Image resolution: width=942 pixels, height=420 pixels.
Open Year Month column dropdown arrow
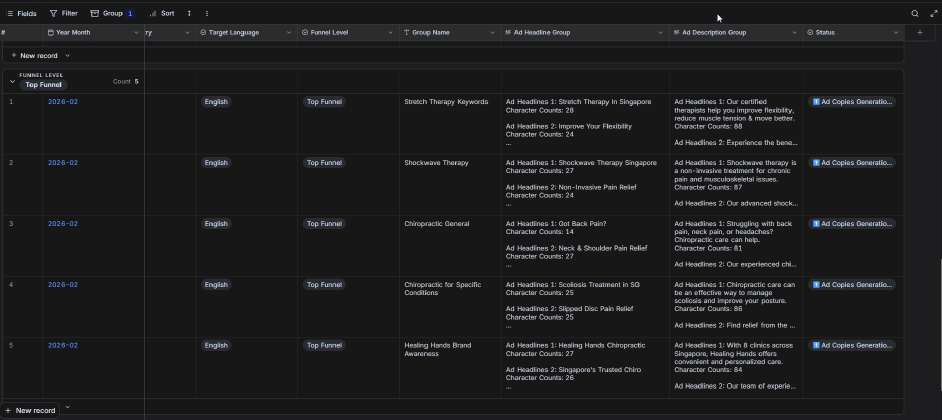pos(136,33)
